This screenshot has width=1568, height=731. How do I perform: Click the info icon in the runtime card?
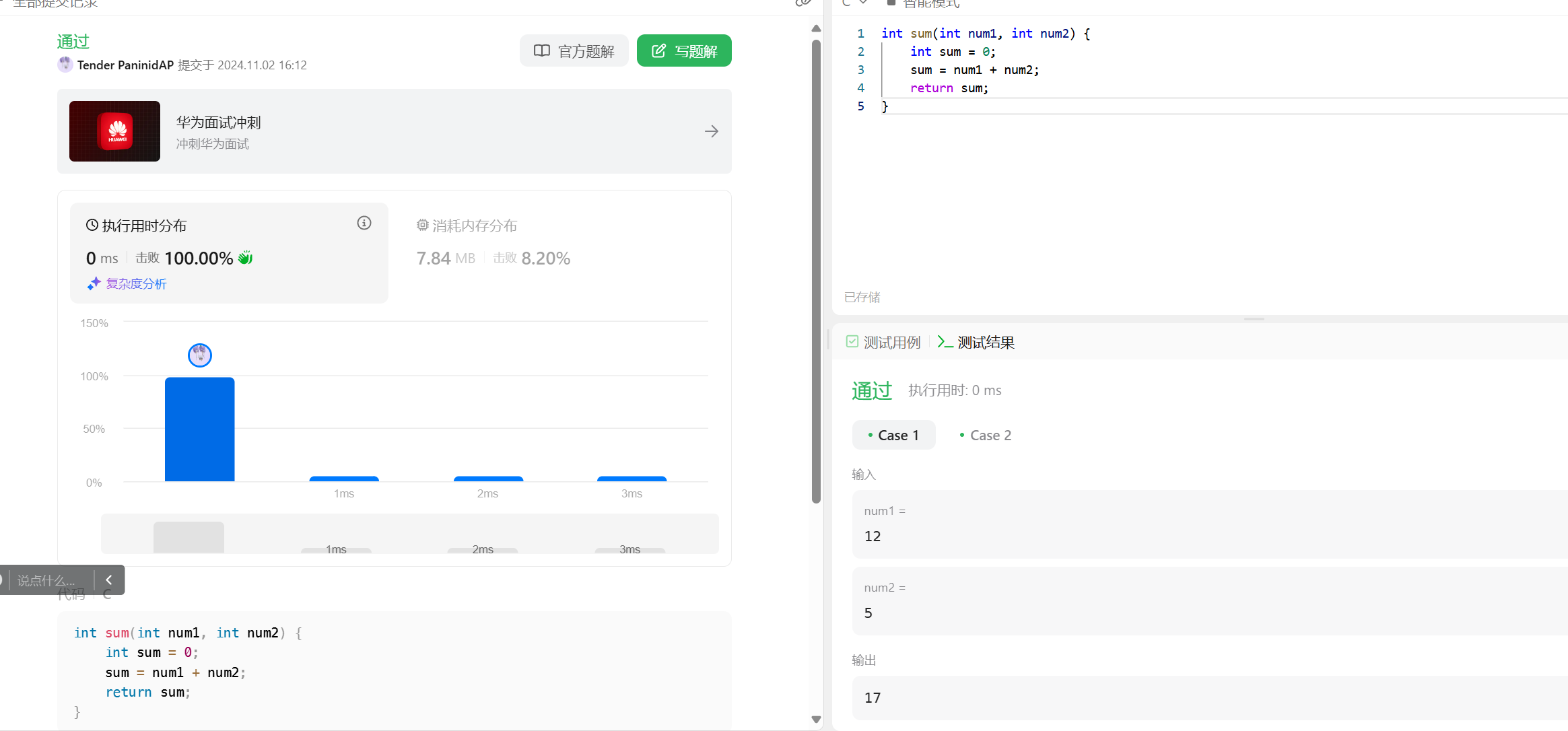364,223
